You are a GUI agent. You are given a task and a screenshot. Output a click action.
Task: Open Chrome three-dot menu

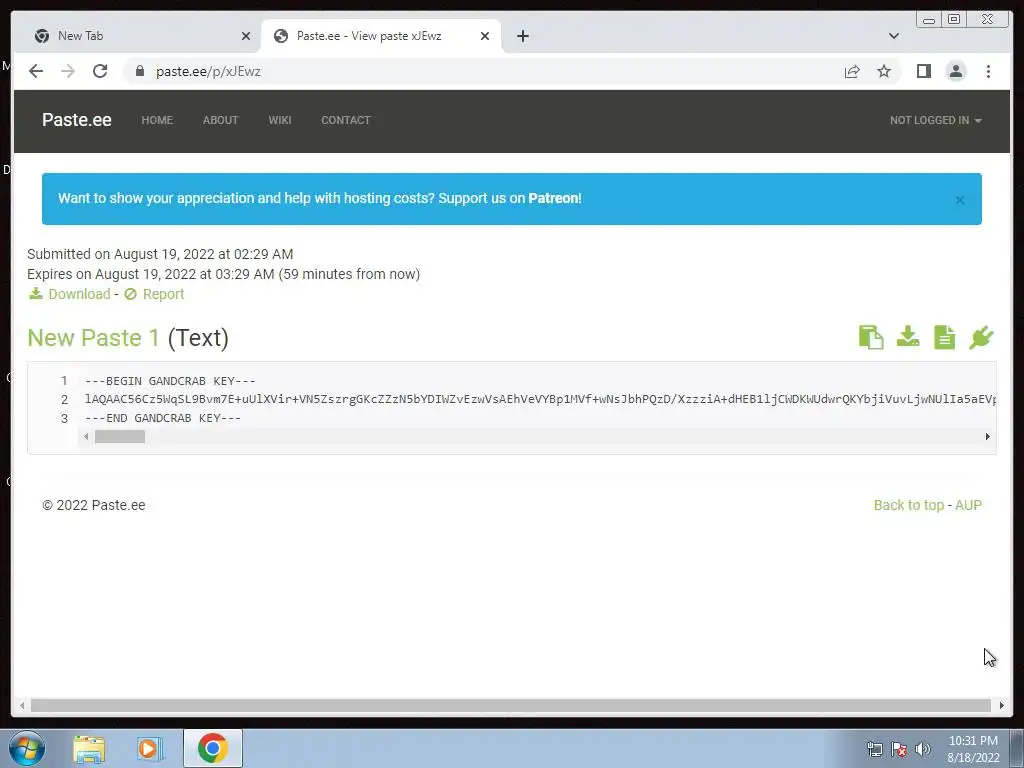pyautogui.click(x=988, y=71)
